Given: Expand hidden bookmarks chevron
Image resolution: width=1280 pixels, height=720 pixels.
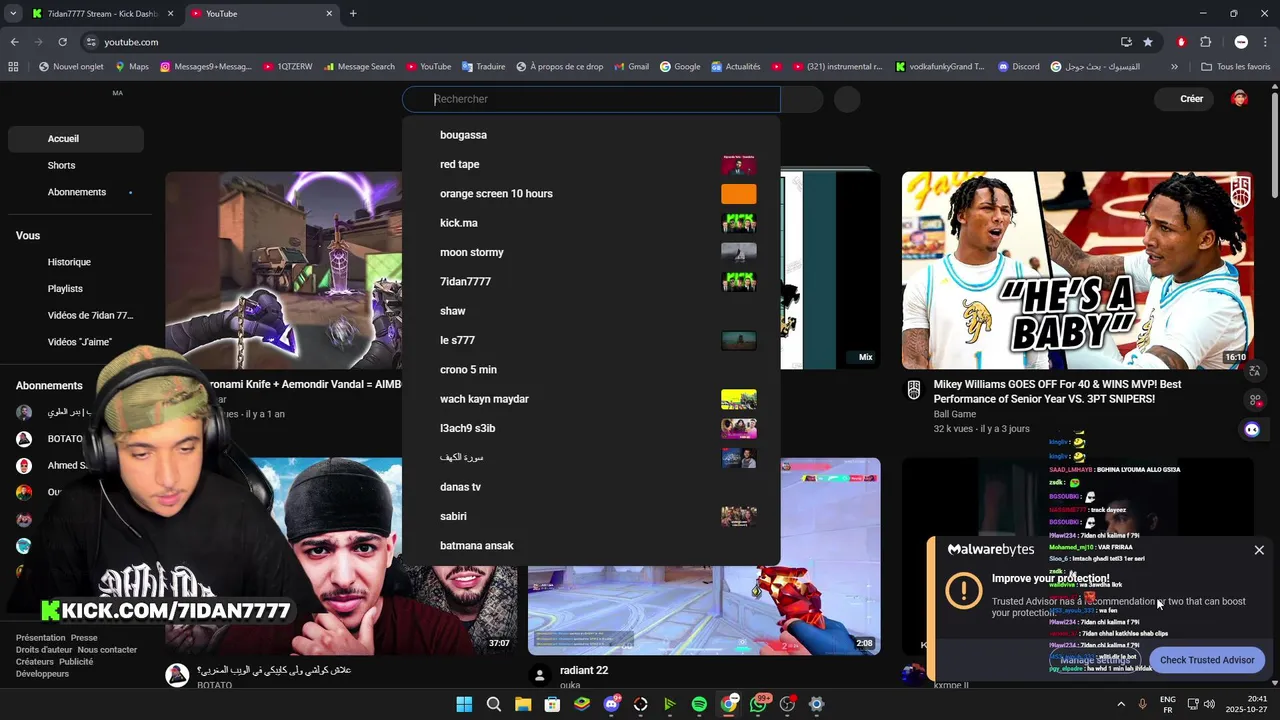Looking at the screenshot, I should [1174, 67].
